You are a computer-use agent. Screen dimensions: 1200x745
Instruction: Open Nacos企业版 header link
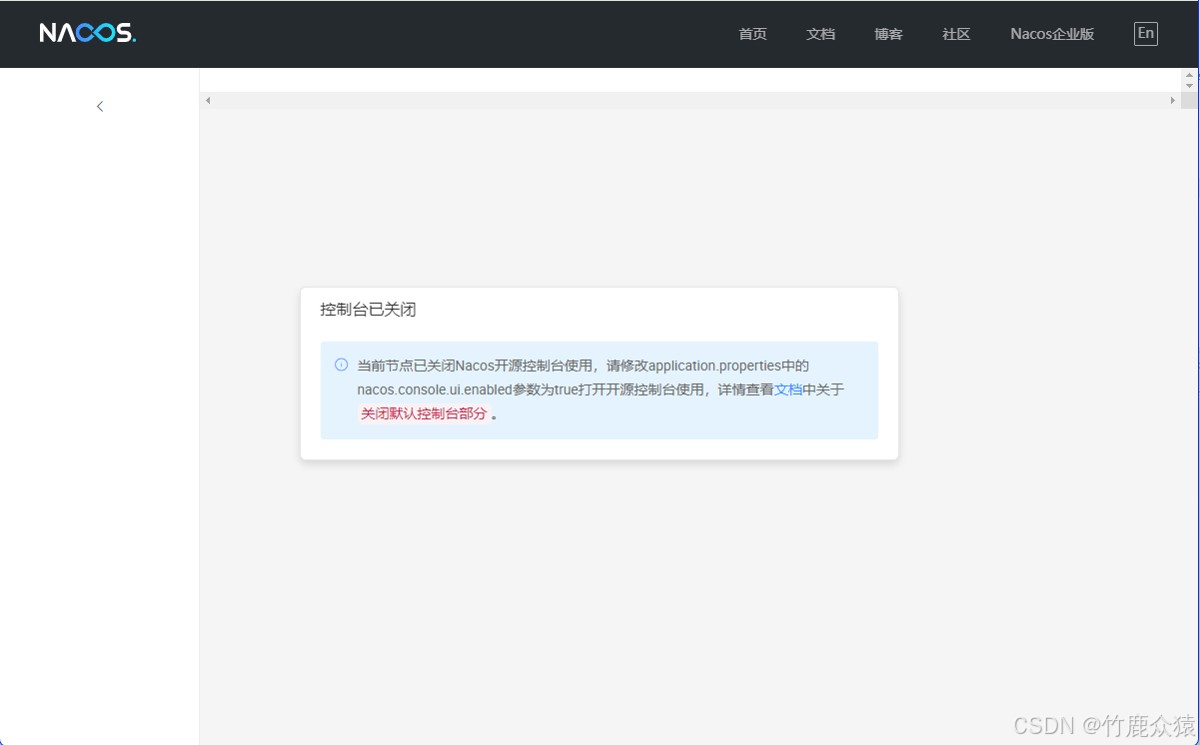coord(1052,34)
